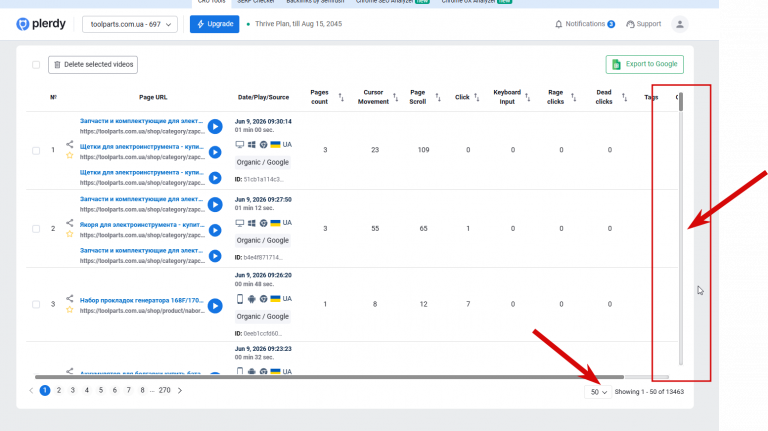Toggle the select-all videos checkbox
Viewport: 768px width, 431px height.
point(36,65)
